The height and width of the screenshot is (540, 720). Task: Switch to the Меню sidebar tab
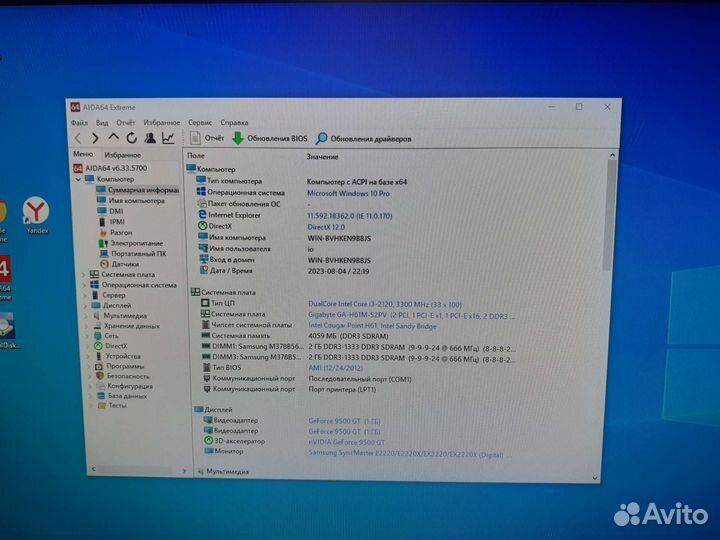[83, 154]
